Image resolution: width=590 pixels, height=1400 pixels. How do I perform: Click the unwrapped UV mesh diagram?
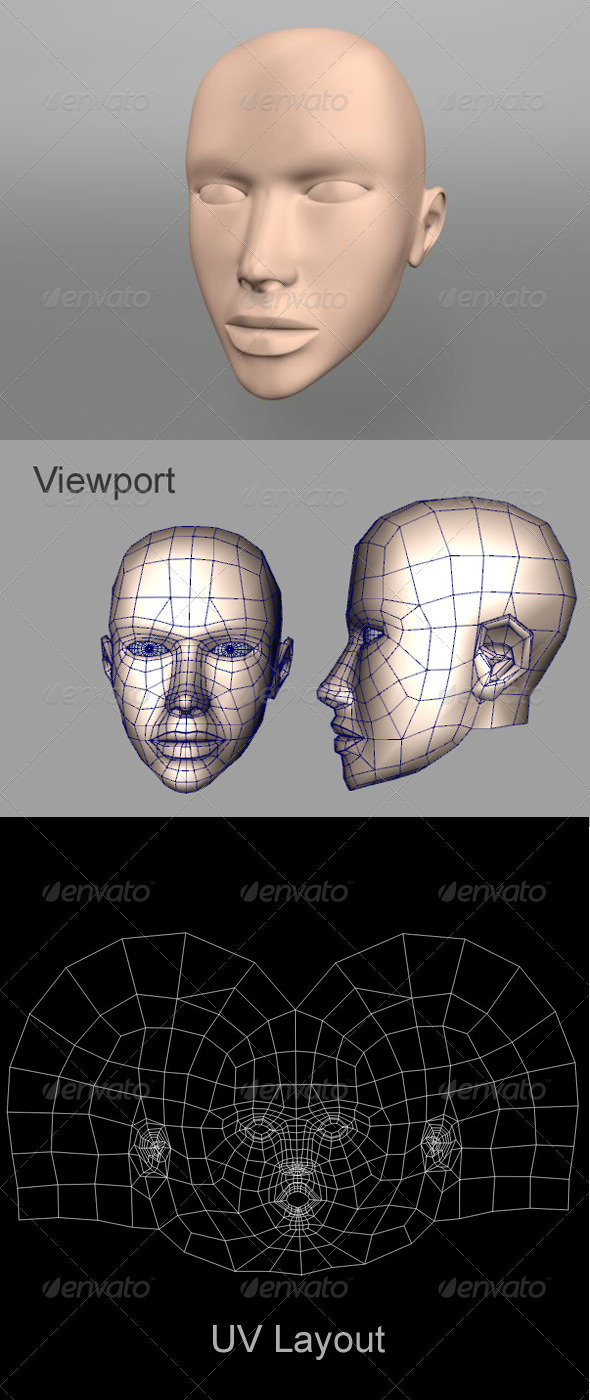(294, 1103)
